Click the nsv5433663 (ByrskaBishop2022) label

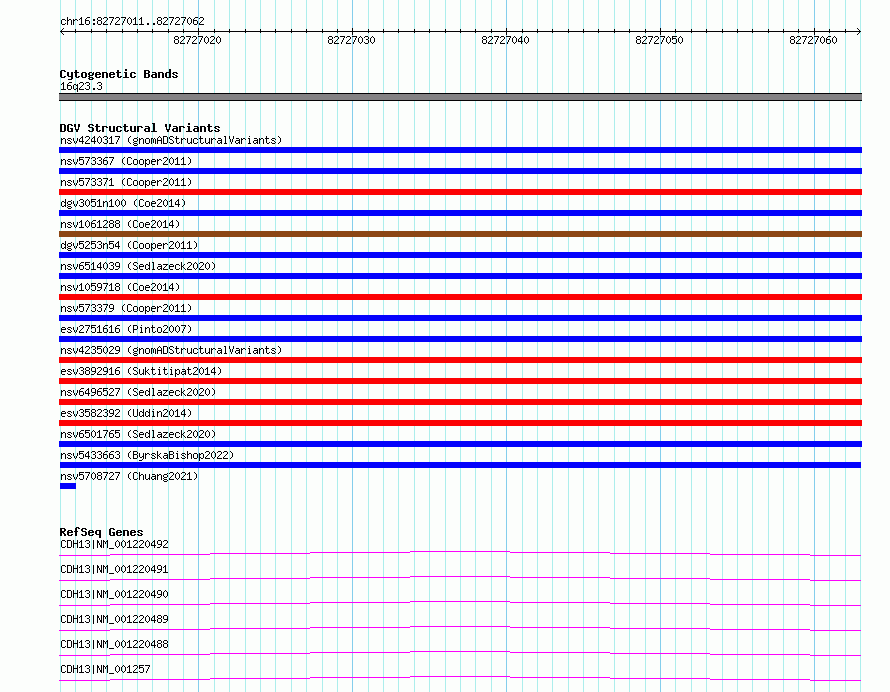(147, 455)
